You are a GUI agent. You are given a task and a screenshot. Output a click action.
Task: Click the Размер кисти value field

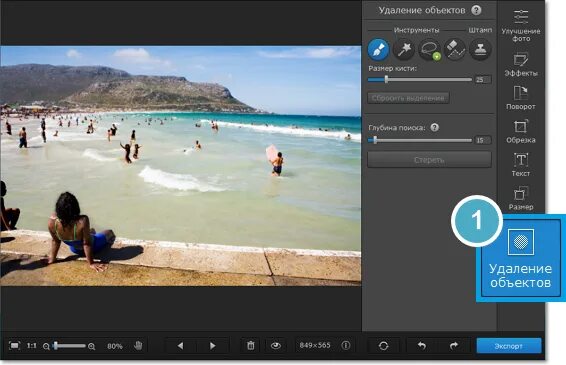click(483, 79)
